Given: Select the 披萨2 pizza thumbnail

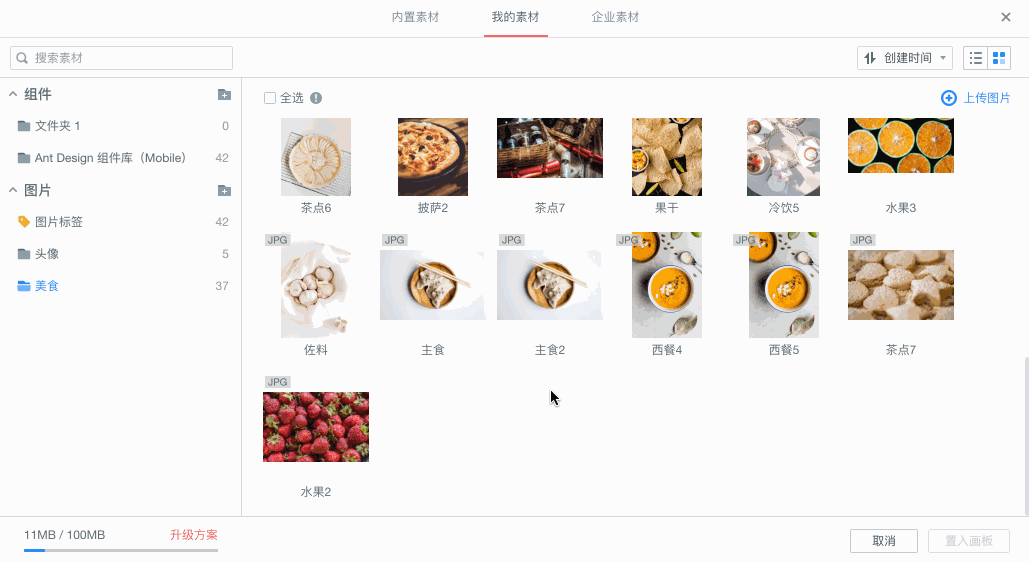Looking at the screenshot, I should (x=432, y=157).
